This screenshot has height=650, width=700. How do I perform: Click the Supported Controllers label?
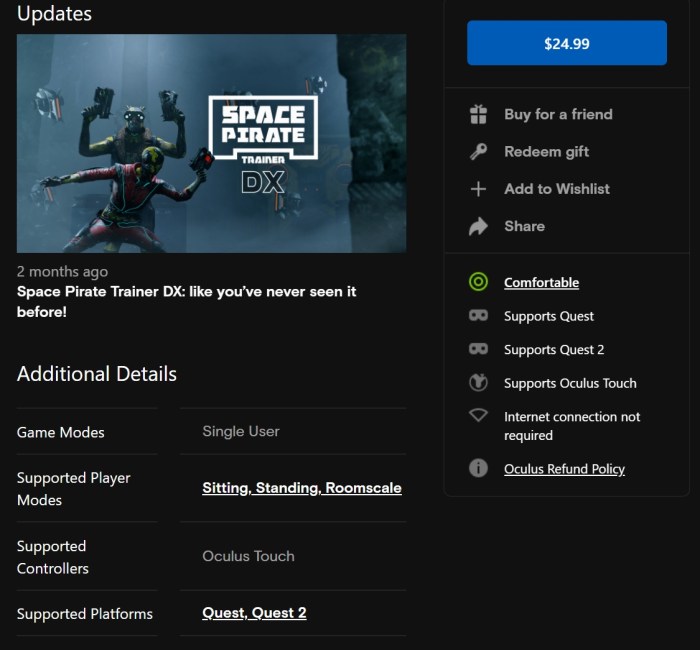tap(53, 557)
